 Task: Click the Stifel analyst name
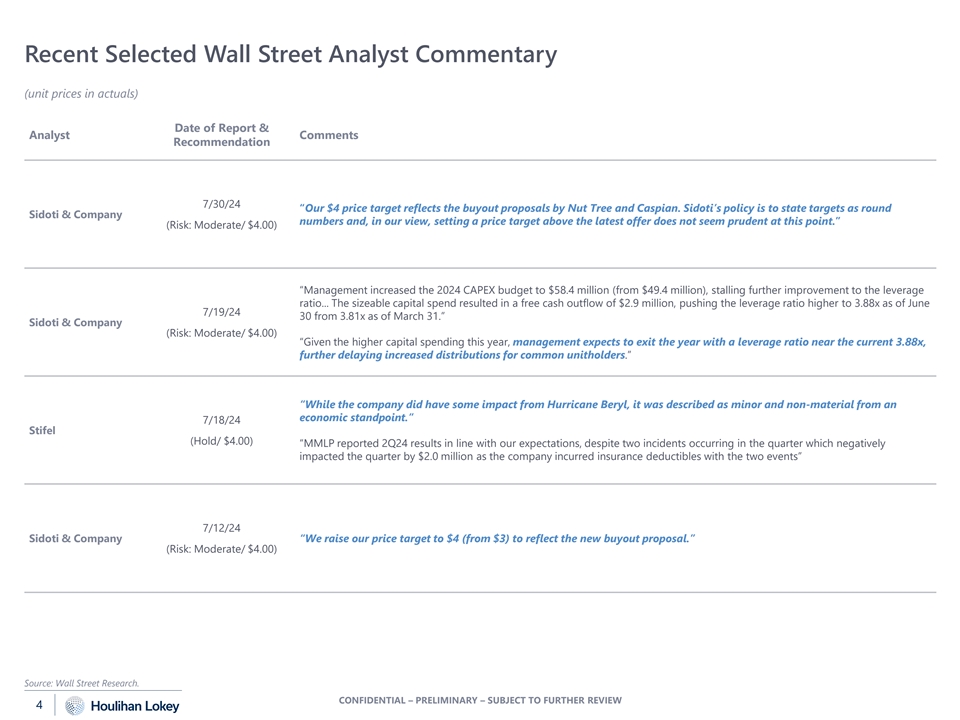(x=42, y=430)
